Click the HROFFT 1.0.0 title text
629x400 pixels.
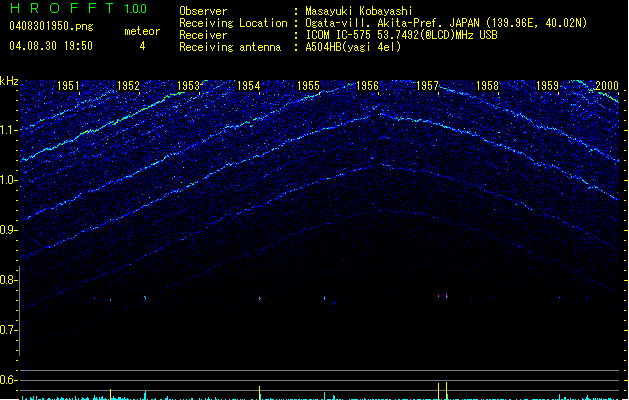click(79, 8)
